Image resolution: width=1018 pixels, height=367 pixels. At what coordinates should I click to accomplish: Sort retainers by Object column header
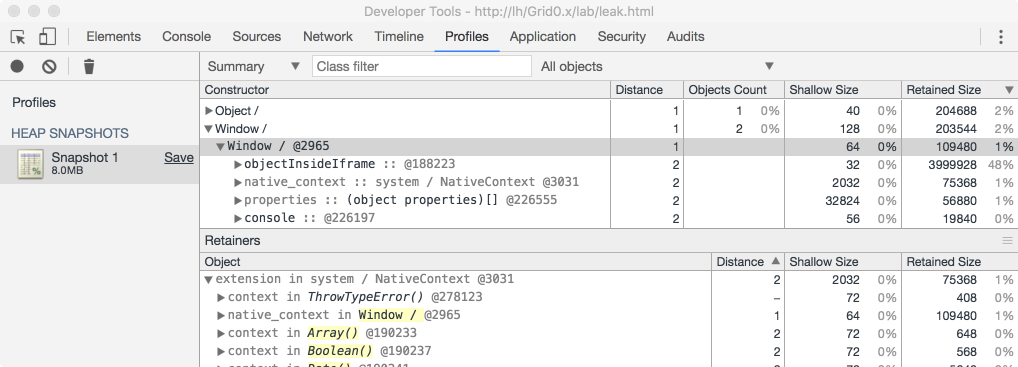[x=456, y=262]
